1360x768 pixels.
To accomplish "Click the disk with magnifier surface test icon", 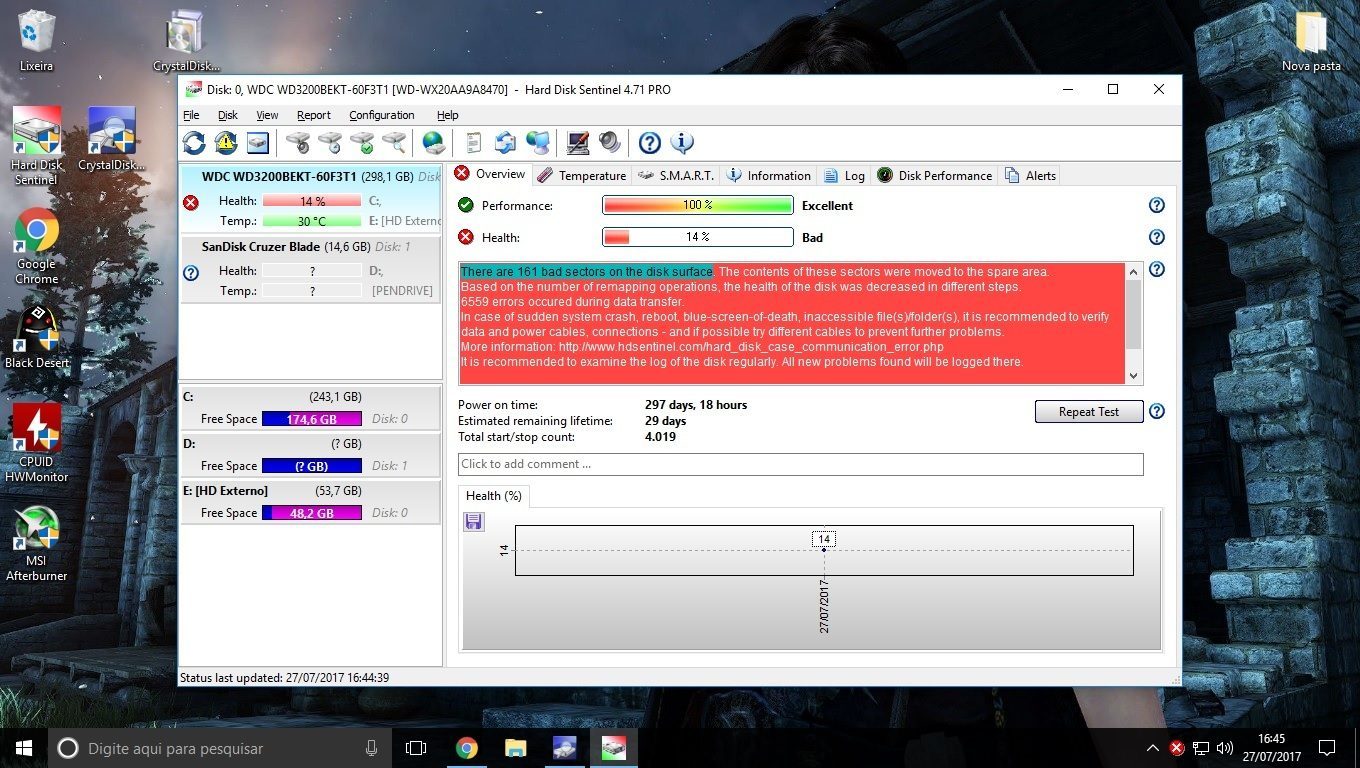I will click(x=394, y=143).
